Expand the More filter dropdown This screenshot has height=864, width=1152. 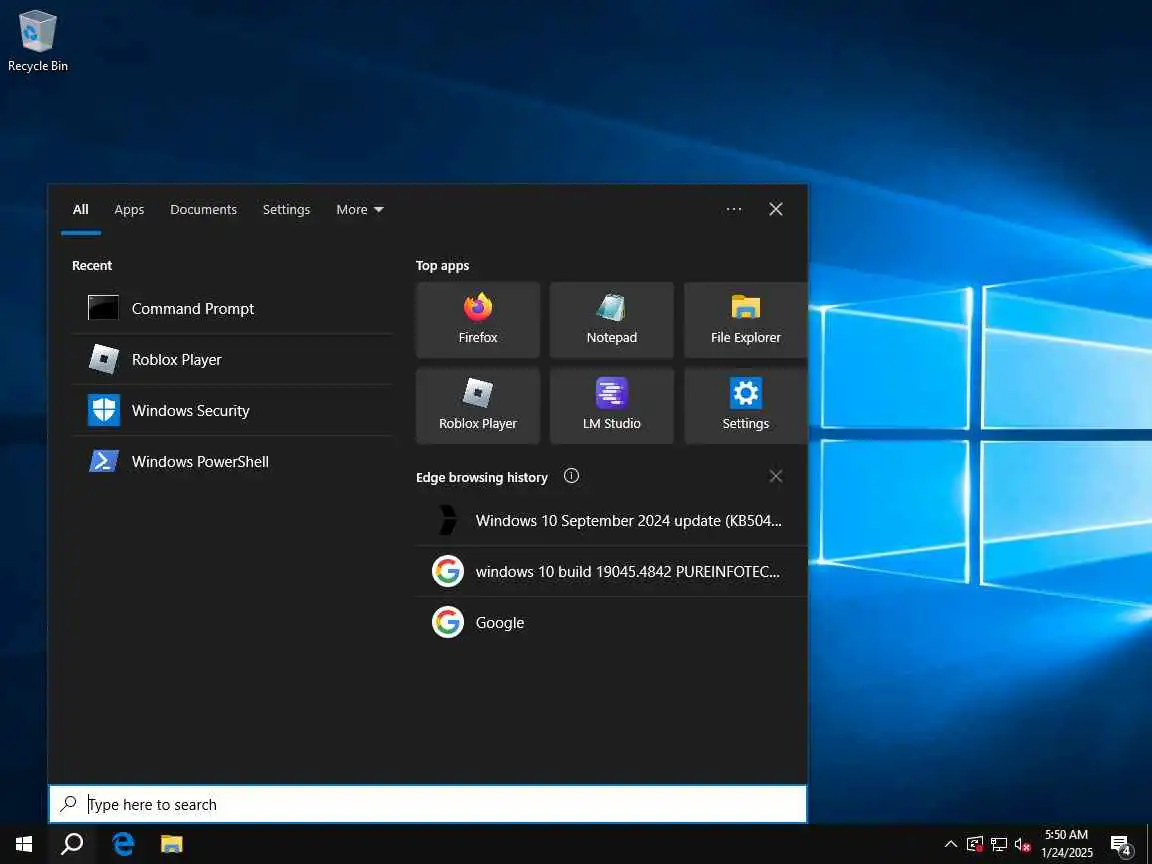[x=359, y=209]
